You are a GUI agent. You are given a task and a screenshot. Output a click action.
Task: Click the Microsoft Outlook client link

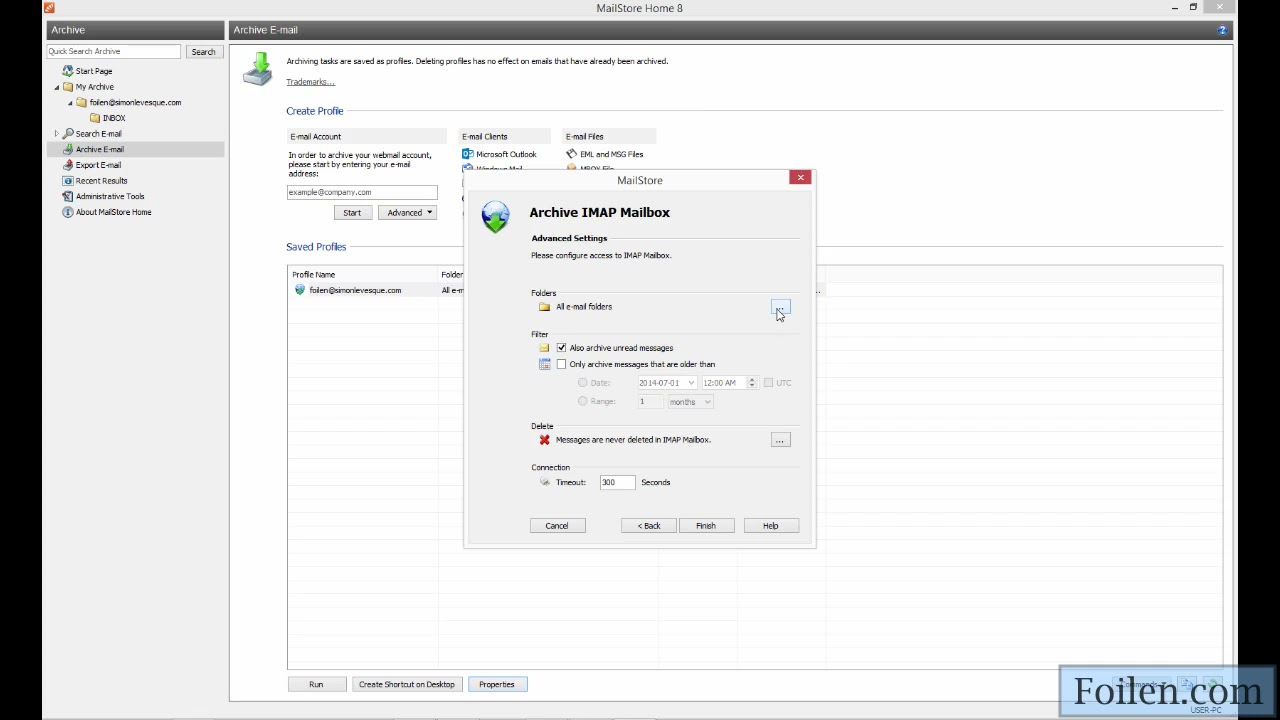(506, 154)
